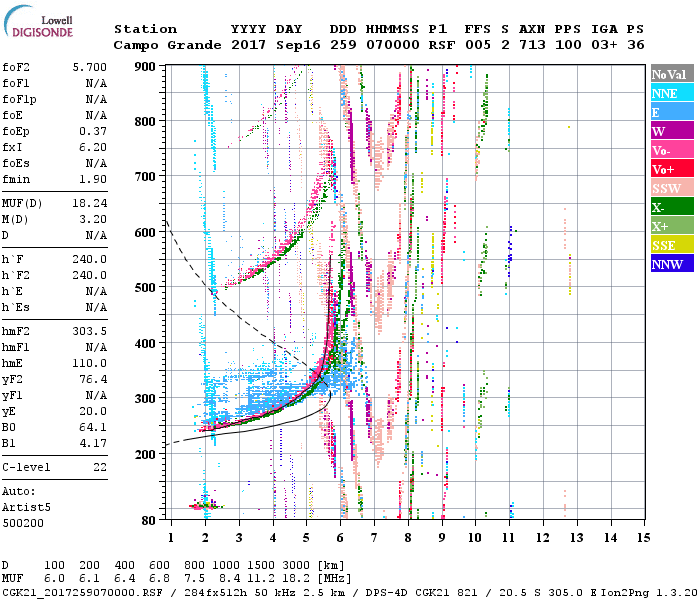
Task: Click the MUF(D) value 18.24
Action: 91,201
